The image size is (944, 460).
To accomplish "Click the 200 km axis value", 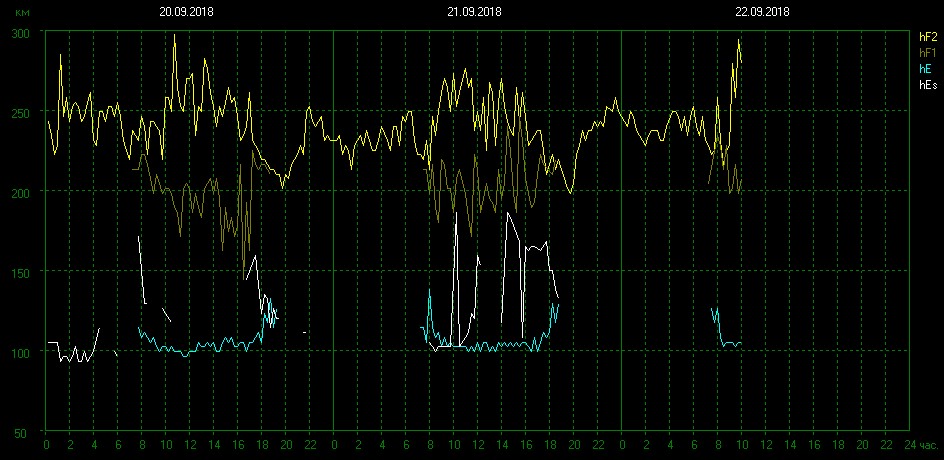I will [21, 192].
